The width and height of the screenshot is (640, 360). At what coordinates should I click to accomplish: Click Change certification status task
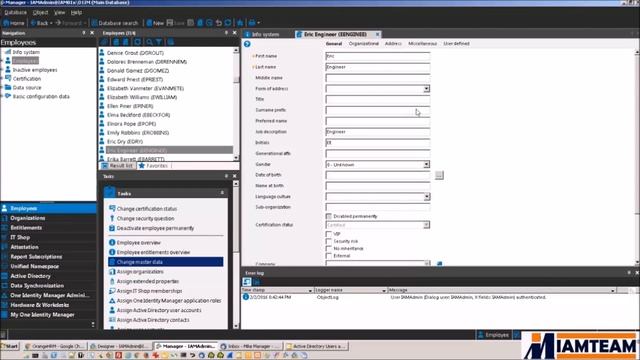pyautogui.click(x=147, y=209)
